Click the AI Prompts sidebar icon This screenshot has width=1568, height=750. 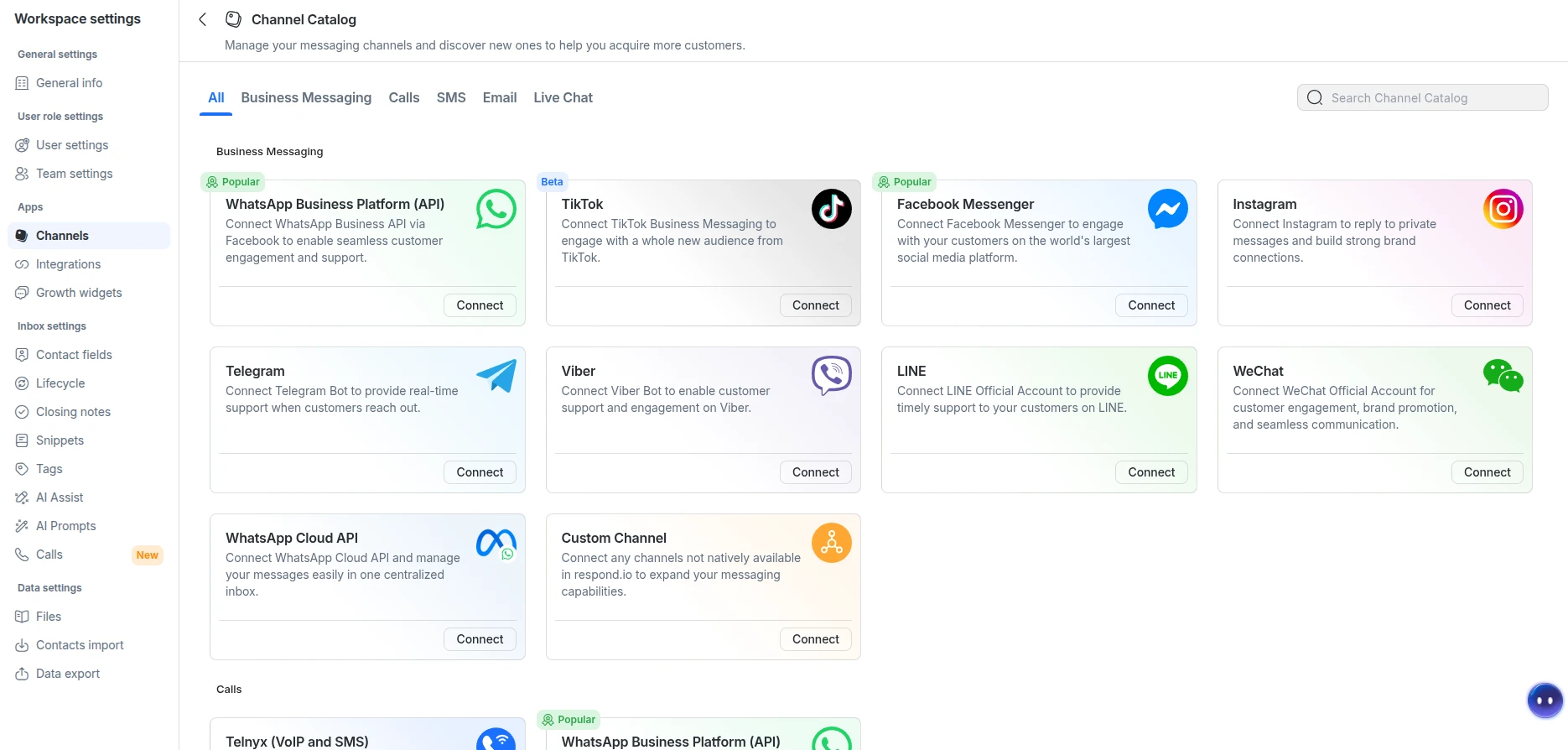[22, 526]
